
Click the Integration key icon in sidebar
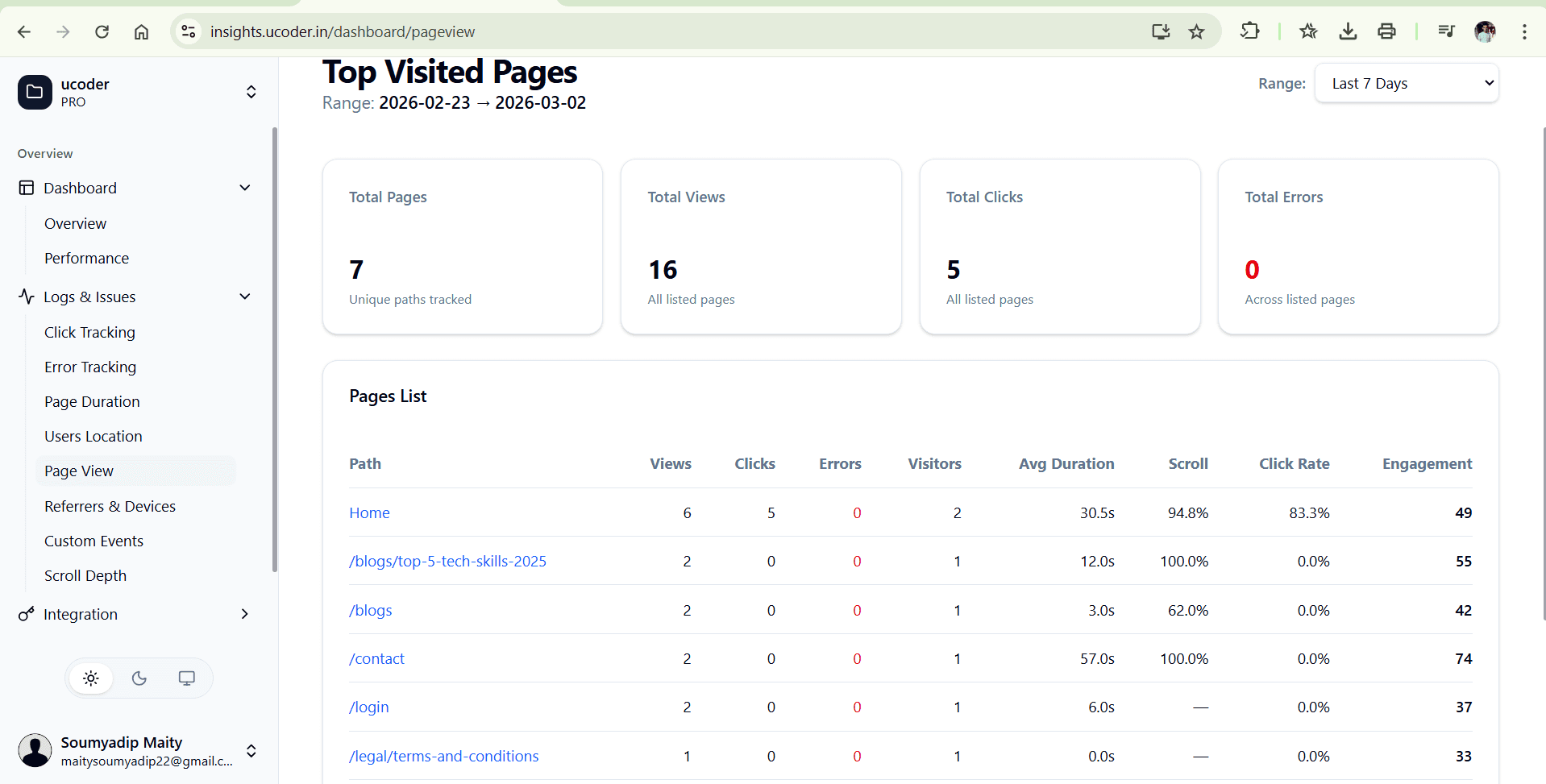[x=27, y=614]
